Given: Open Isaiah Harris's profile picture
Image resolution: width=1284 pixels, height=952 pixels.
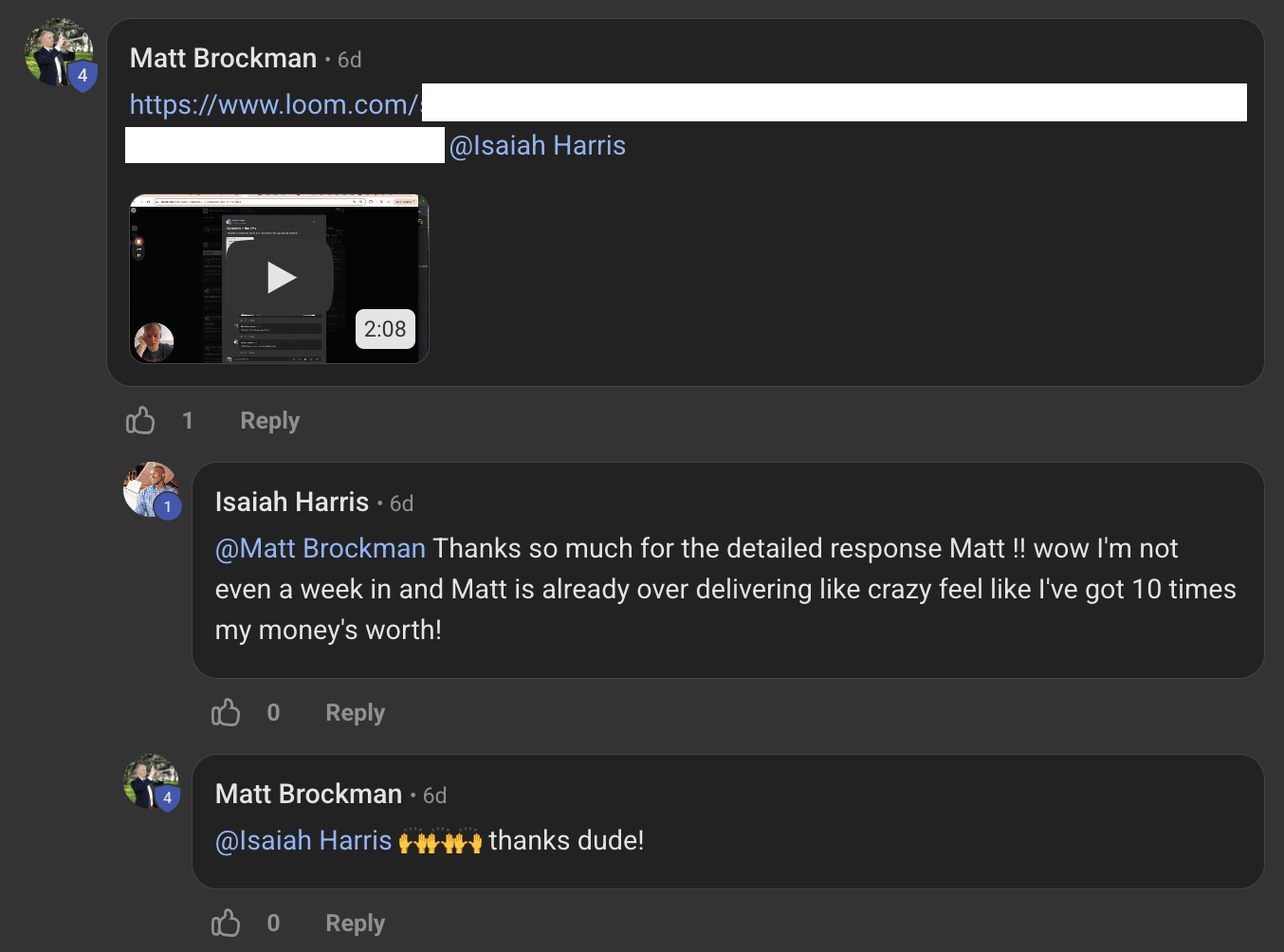Looking at the screenshot, I should coord(148,487).
